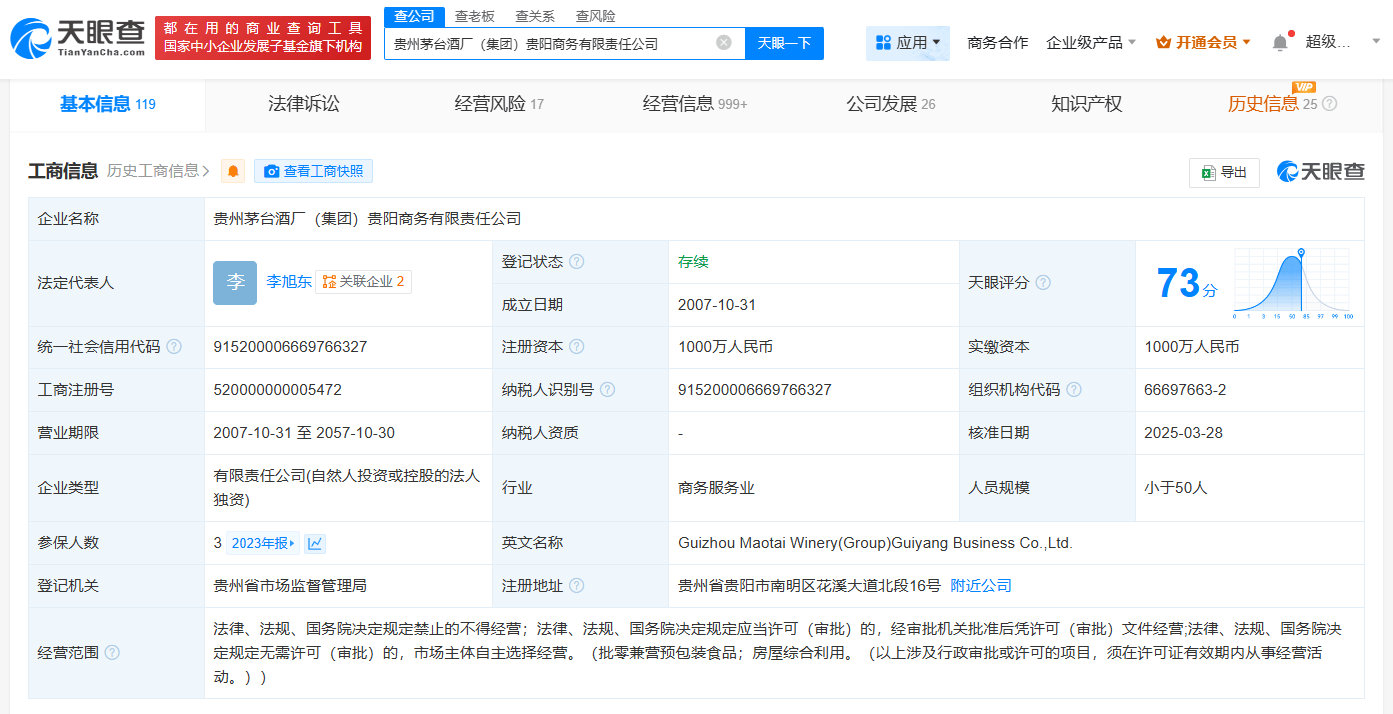
Task: Click the 商务服务业 industry value
Action: pyautogui.click(x=716, y=488)
